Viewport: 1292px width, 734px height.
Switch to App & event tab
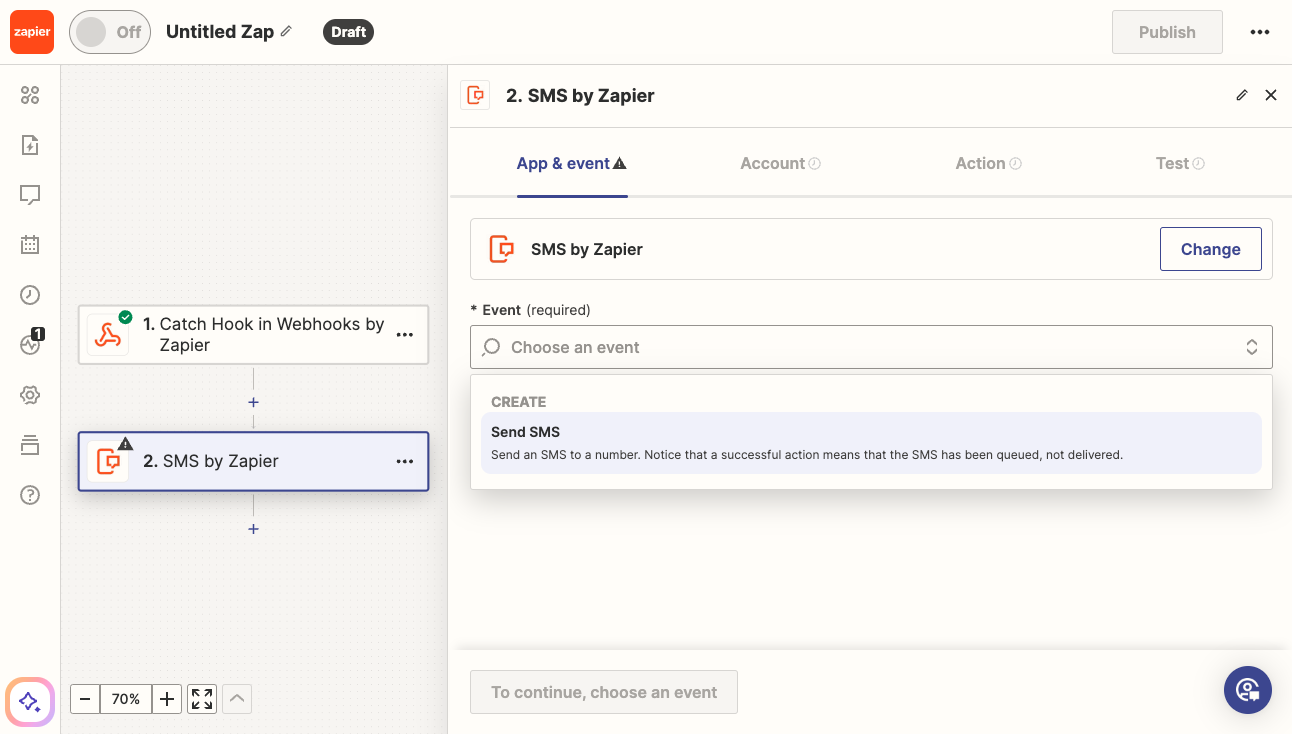point(572,164)
